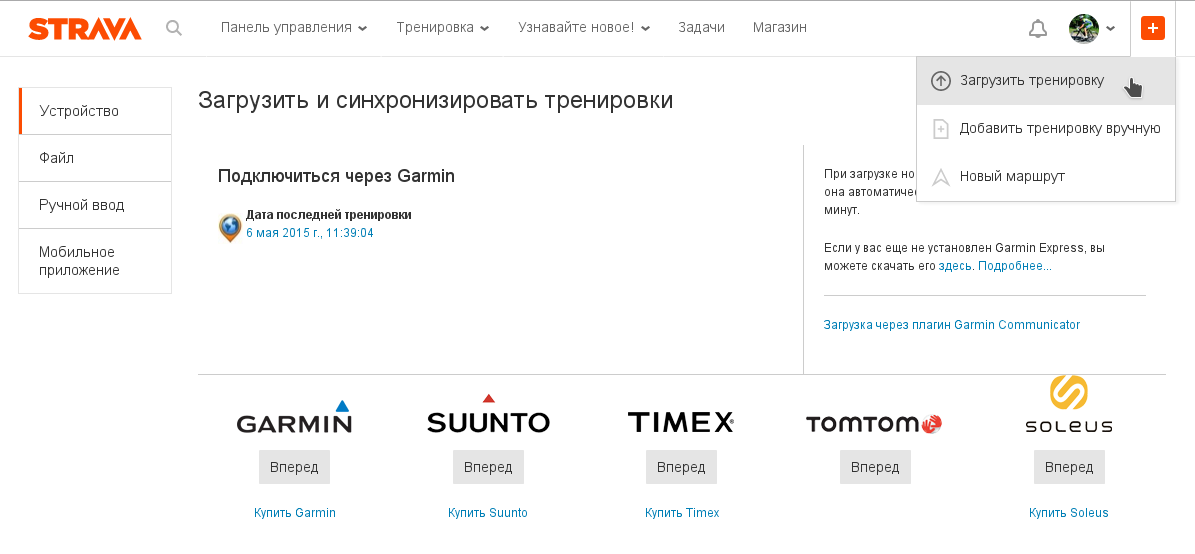Click Вперед button under Soleus
Screen dimensions: 1195x554
[x=1068, y=467]
